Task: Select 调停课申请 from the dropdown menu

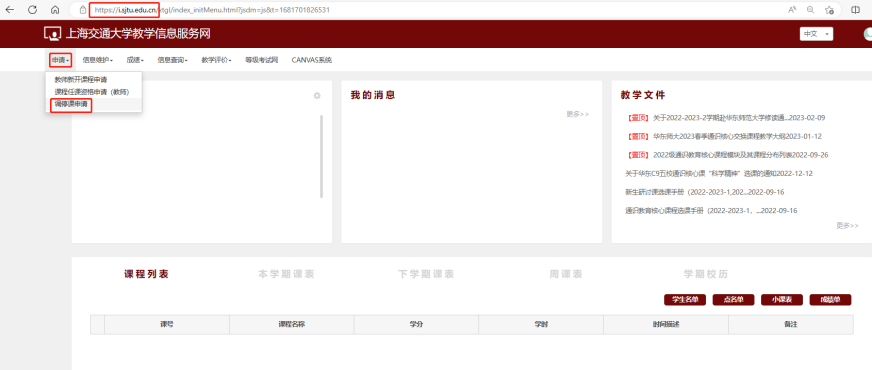Action: coord(71,105)
